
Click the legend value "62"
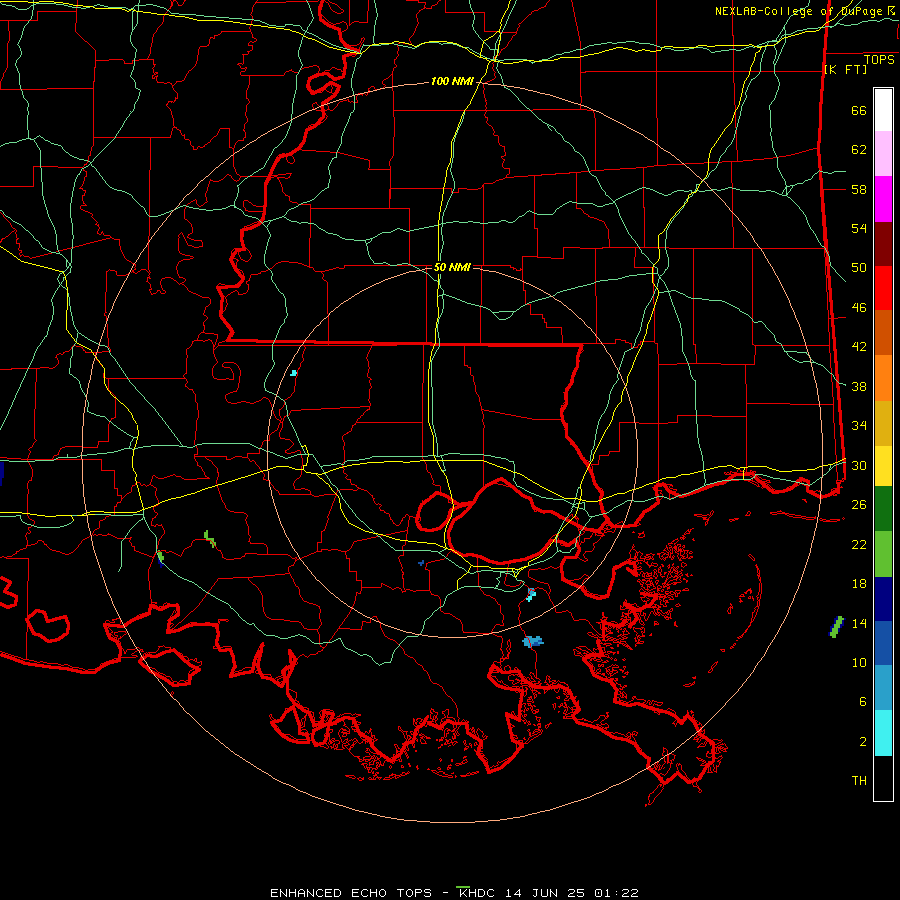[859, 150]
